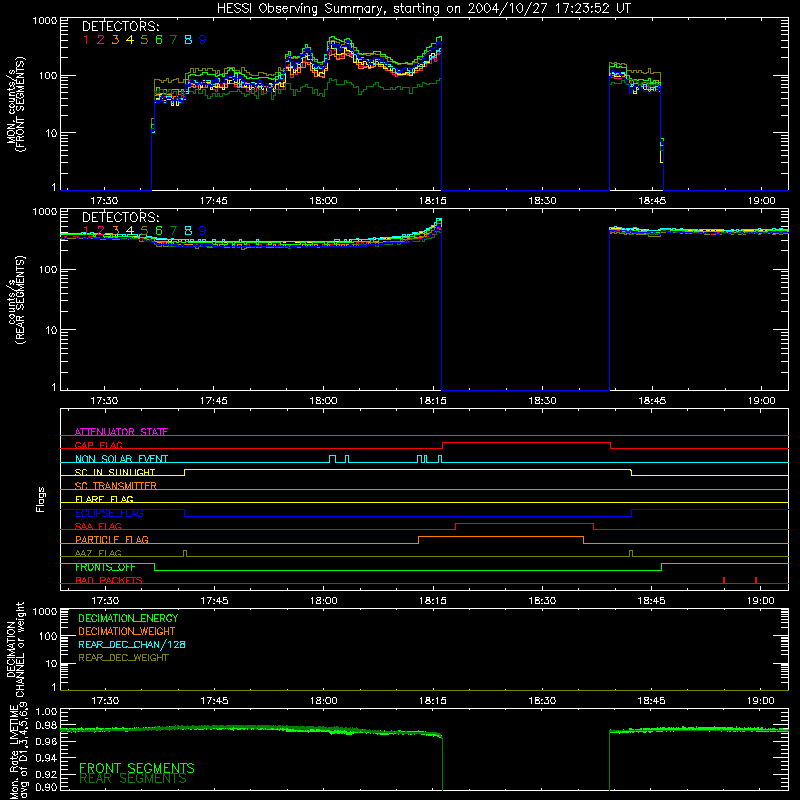The width and height of the screenshot is (800, 800).
Task: Click the GAP_FLAG label
Action: [98, 445]
